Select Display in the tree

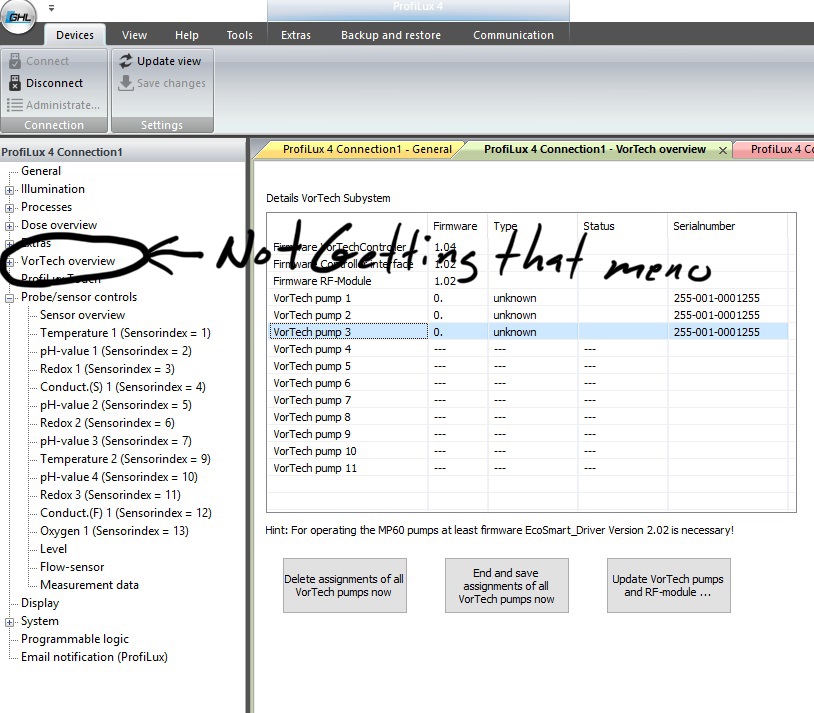pos(40,603)
